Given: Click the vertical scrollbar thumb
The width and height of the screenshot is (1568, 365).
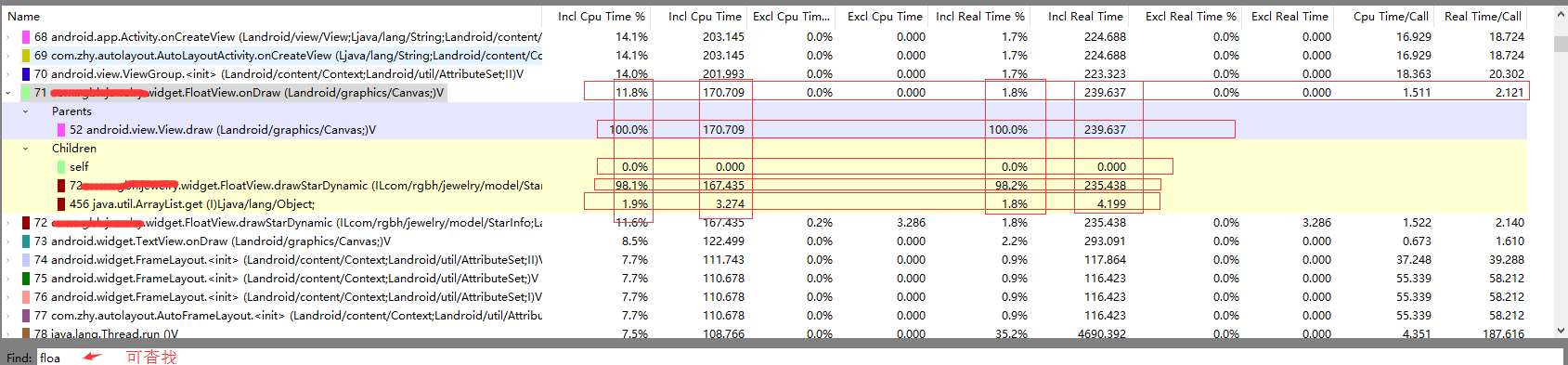Looking at the screenshot, I should pyautogui.click(x=1562, y=45).
